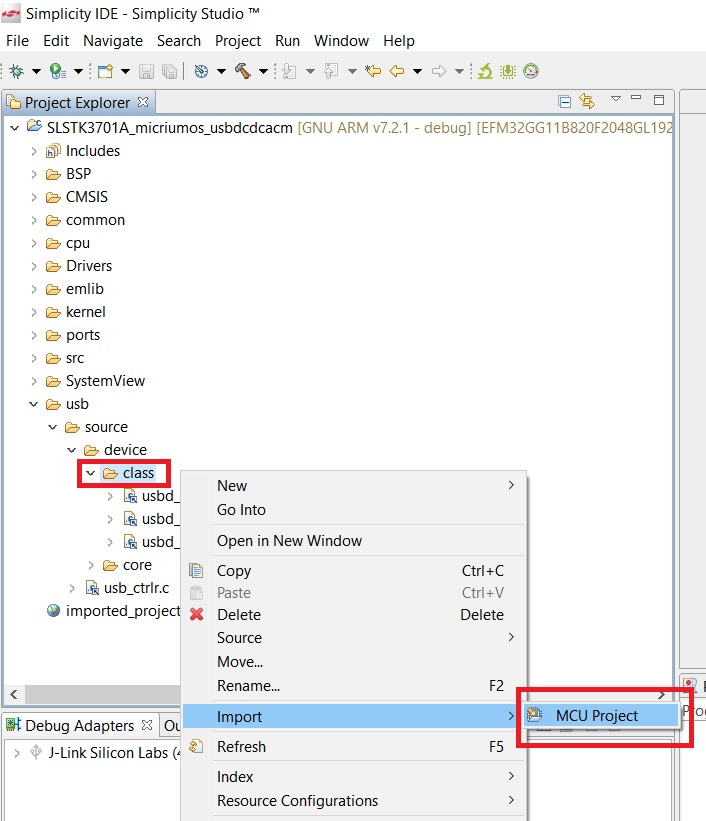Open the File menu
The width and height of the screenshot is (706, 821).
point(17,41)
